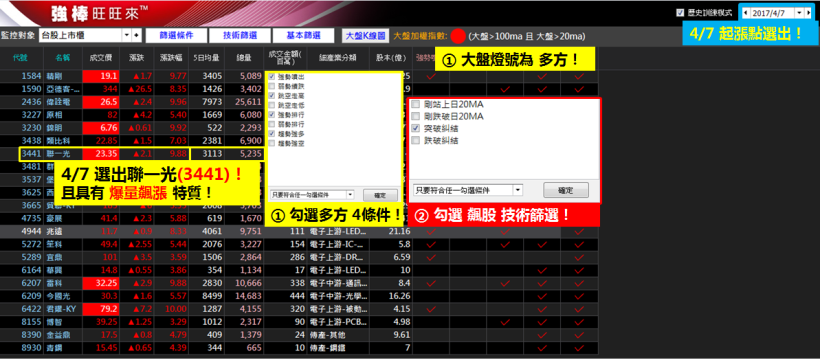Select stock code 8930 row
The height and width of the screenshot is (360, 820).
point(300,347)
